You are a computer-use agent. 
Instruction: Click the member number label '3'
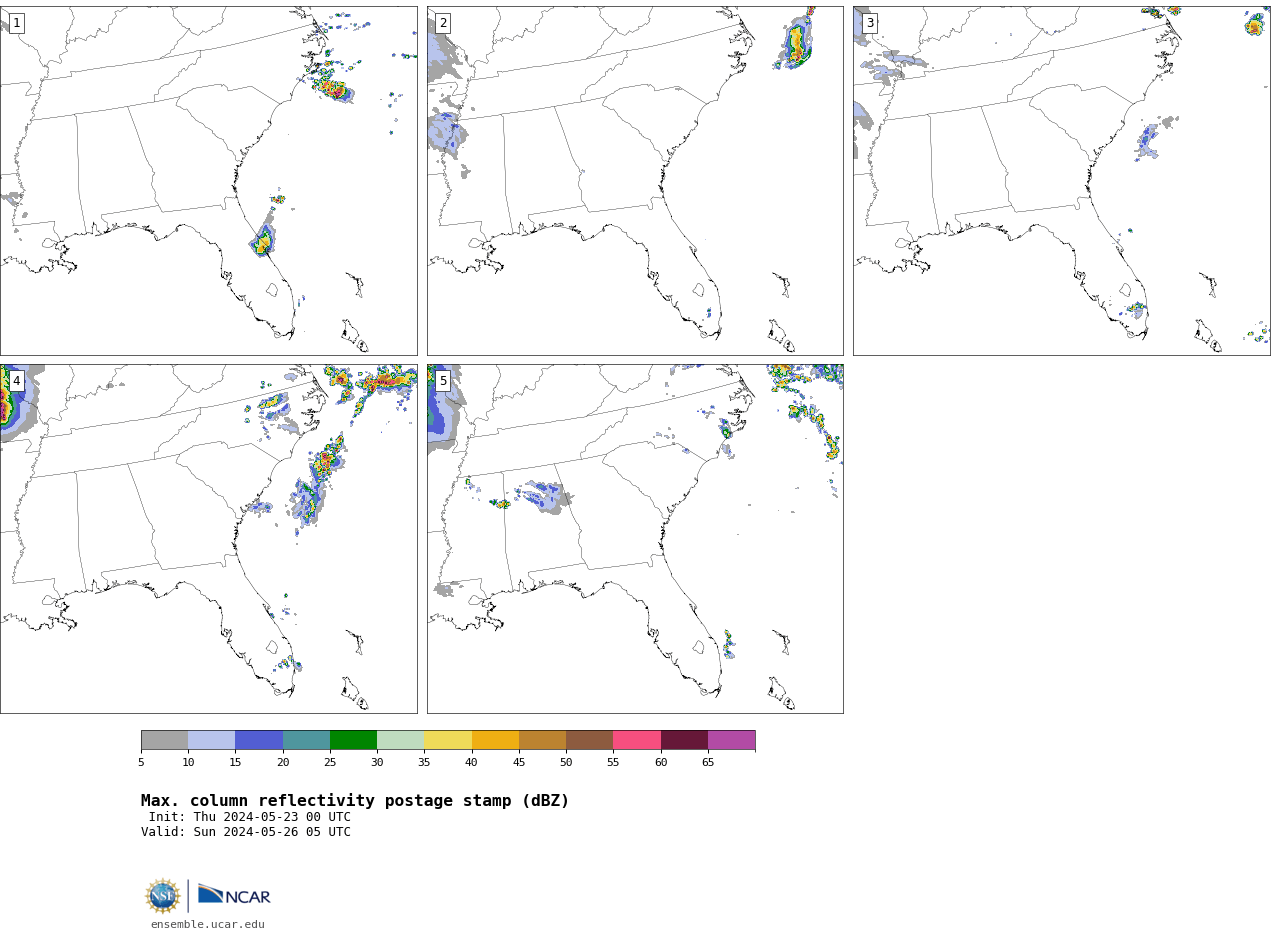(x=870, y=23)
